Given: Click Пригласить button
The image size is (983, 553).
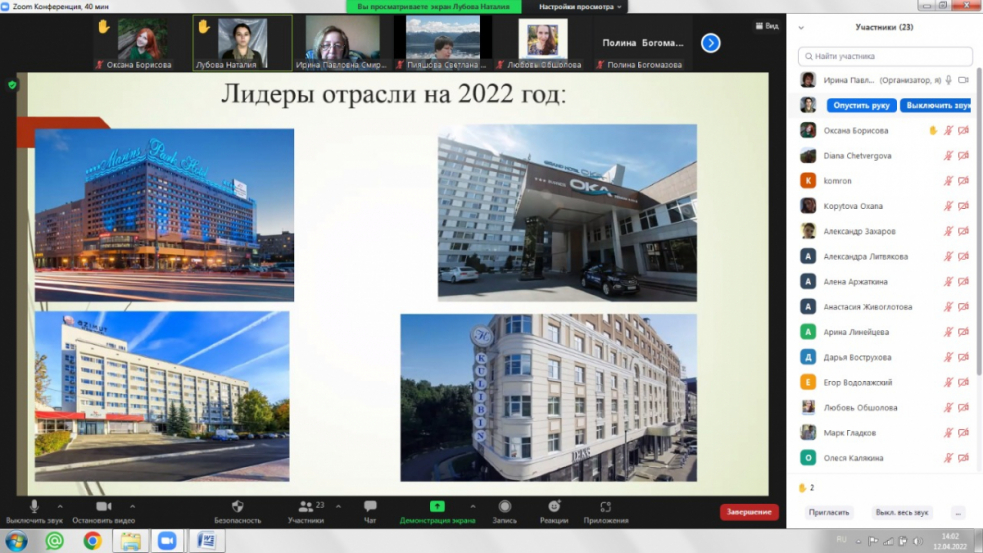Looking at the screenshot, I should click(x=829, y=513).
